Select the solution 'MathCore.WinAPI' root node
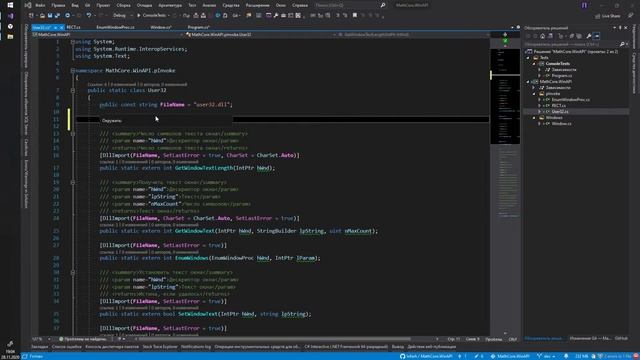Viewport: 640px width, 360px height. coord(573,52)
